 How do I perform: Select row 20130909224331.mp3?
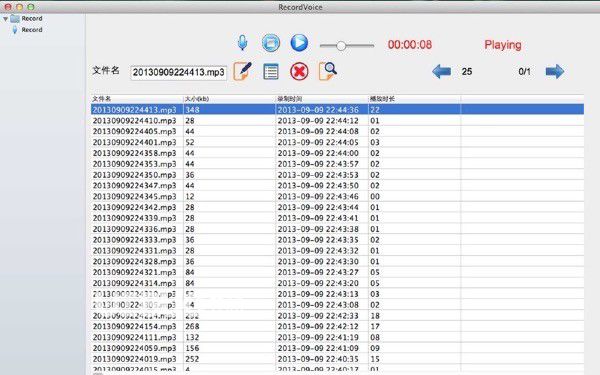coord(337,251)
